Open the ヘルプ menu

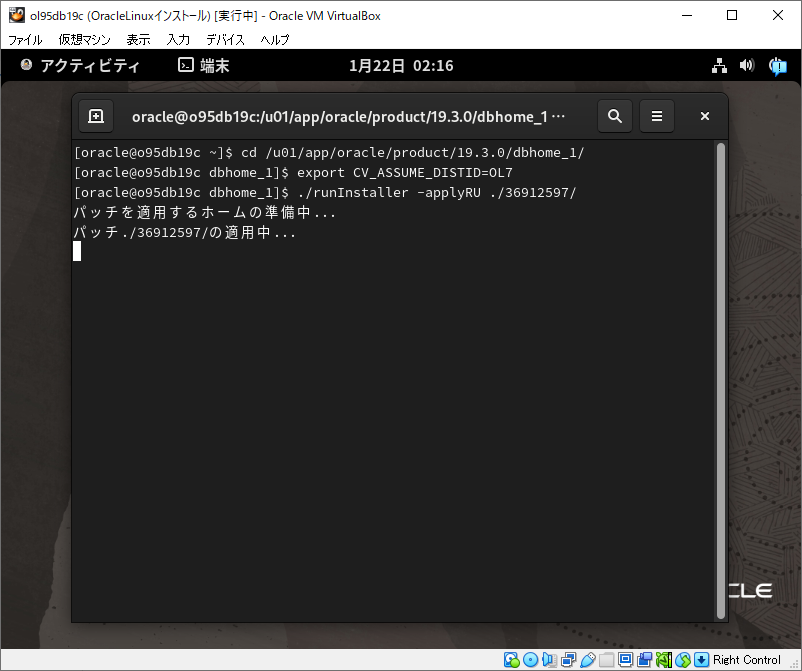(x=275, y=39)
